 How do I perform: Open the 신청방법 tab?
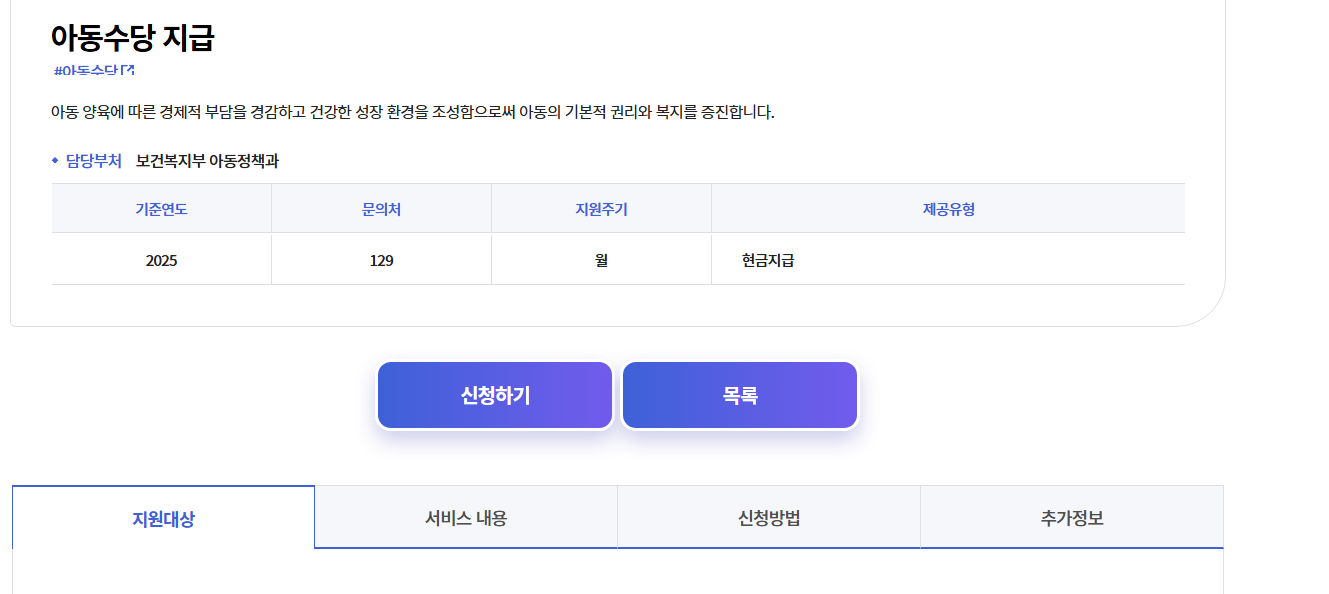point(769,516)
